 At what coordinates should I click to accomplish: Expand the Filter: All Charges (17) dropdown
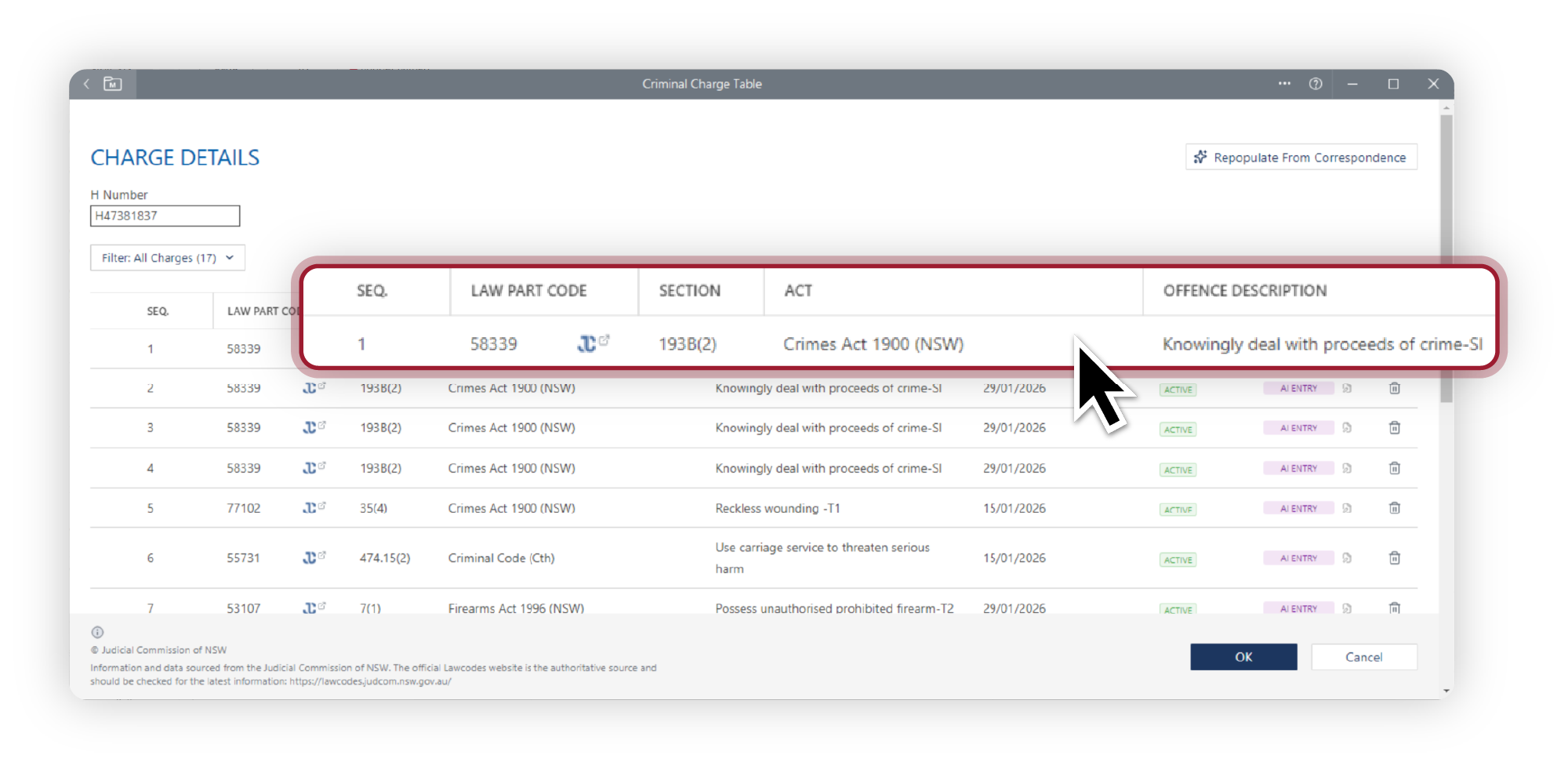click(x=168, y=258)
